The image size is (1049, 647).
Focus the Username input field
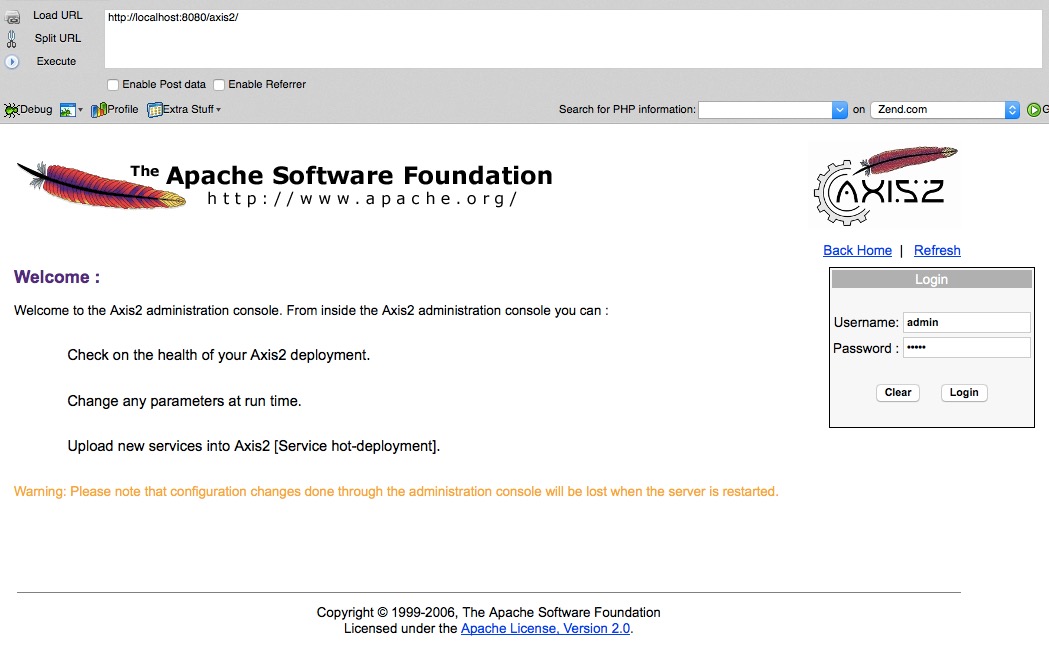point(966,322)
